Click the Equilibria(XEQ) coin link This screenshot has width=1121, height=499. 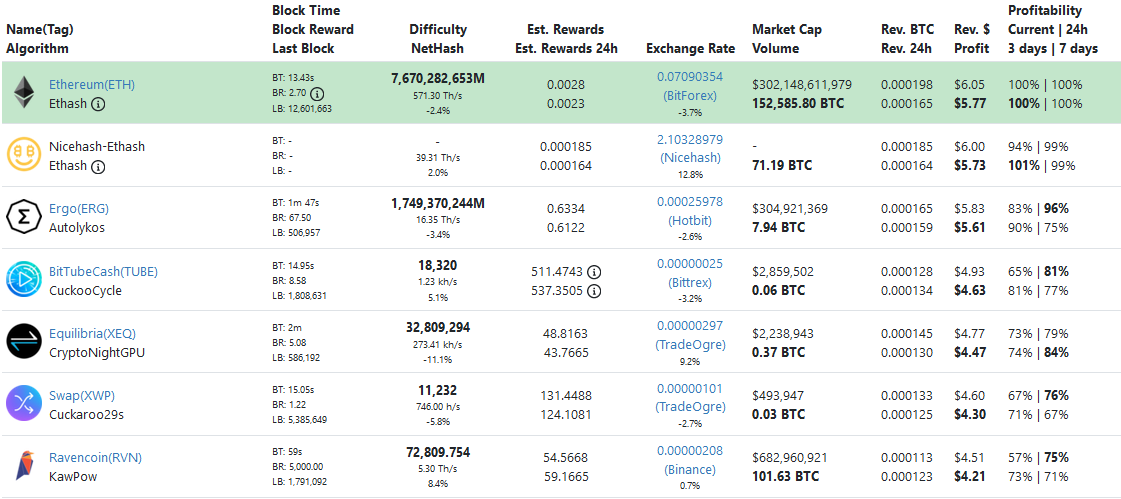point(92,334)
